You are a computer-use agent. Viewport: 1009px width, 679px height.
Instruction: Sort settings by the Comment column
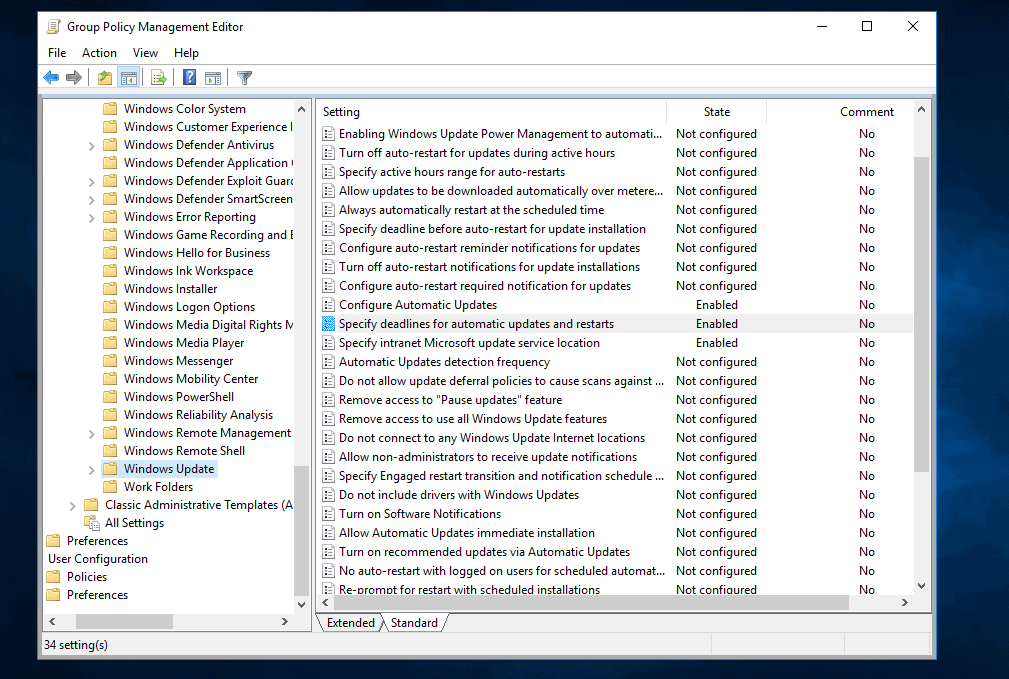click(866, 111)
